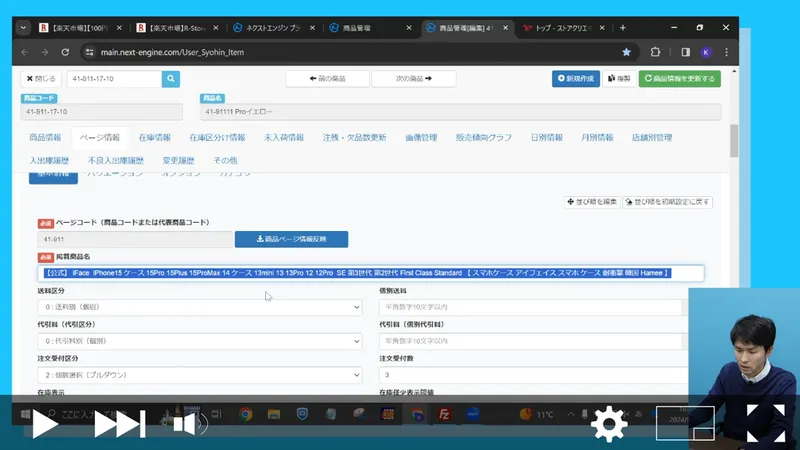Screen dimensions: 800x450
Task: Click browser back arrow
Action: [24, 52]
